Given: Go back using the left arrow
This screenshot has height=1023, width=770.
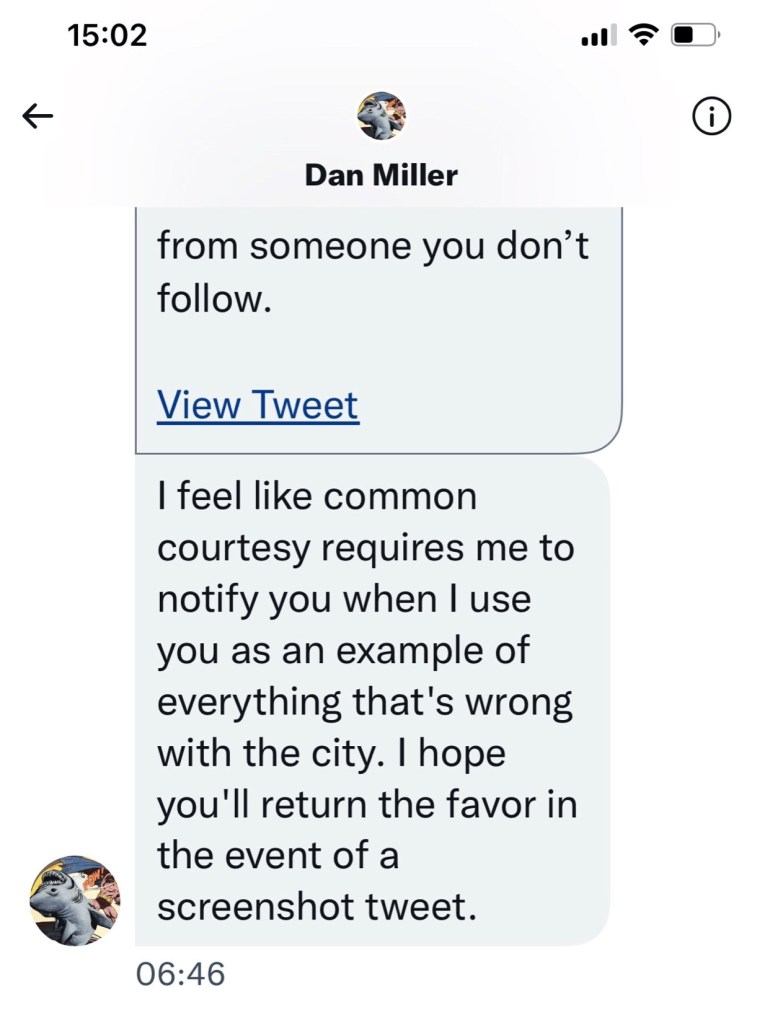Looking at the screenshot, I should click(x=38, y=117).
